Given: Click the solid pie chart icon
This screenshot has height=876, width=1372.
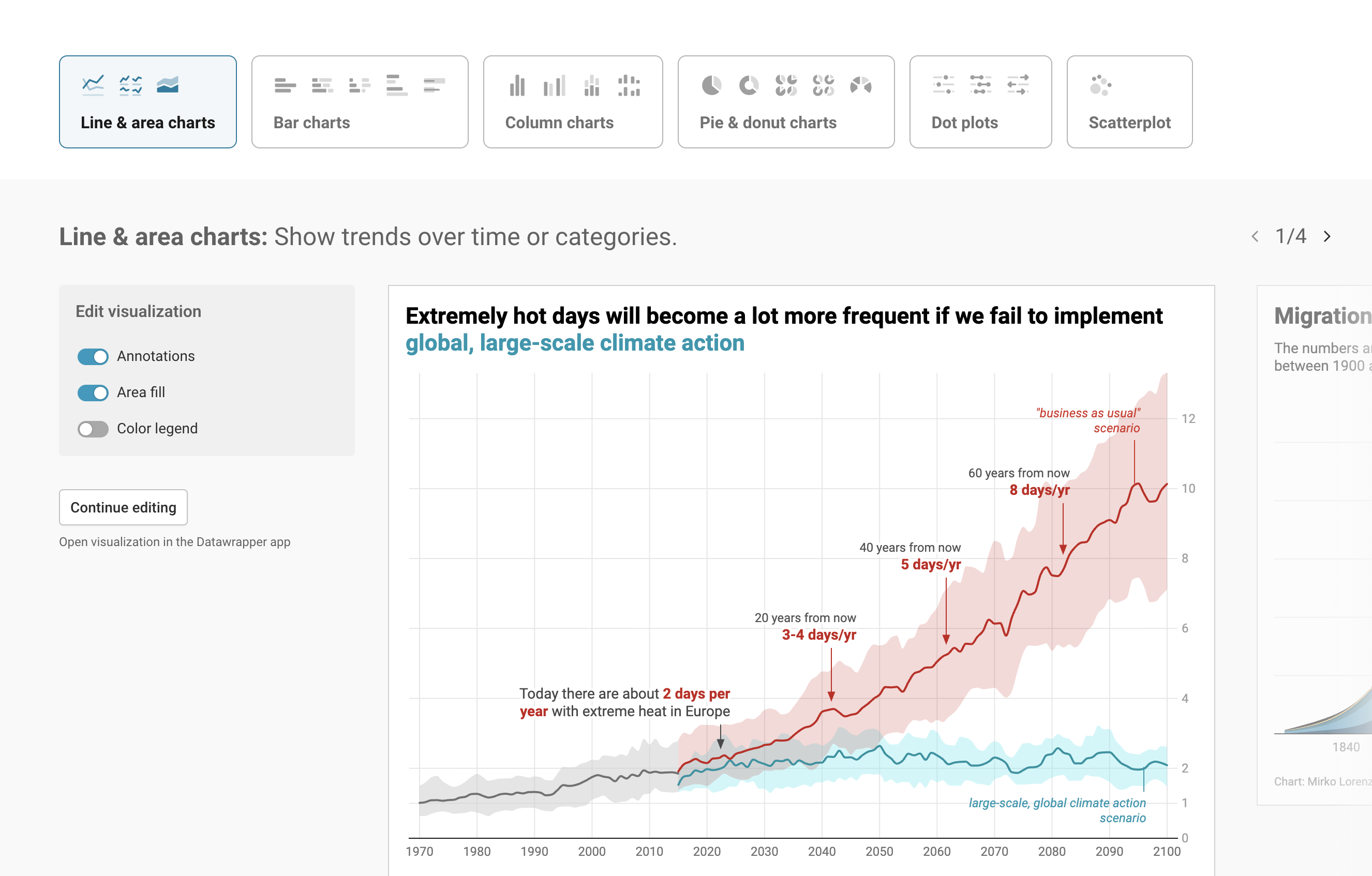Looking at the screenshot, I should (x=711, y=85).
